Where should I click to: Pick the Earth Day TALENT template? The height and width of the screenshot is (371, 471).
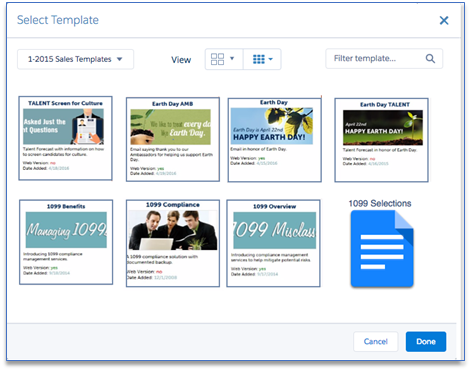(381, 140)
